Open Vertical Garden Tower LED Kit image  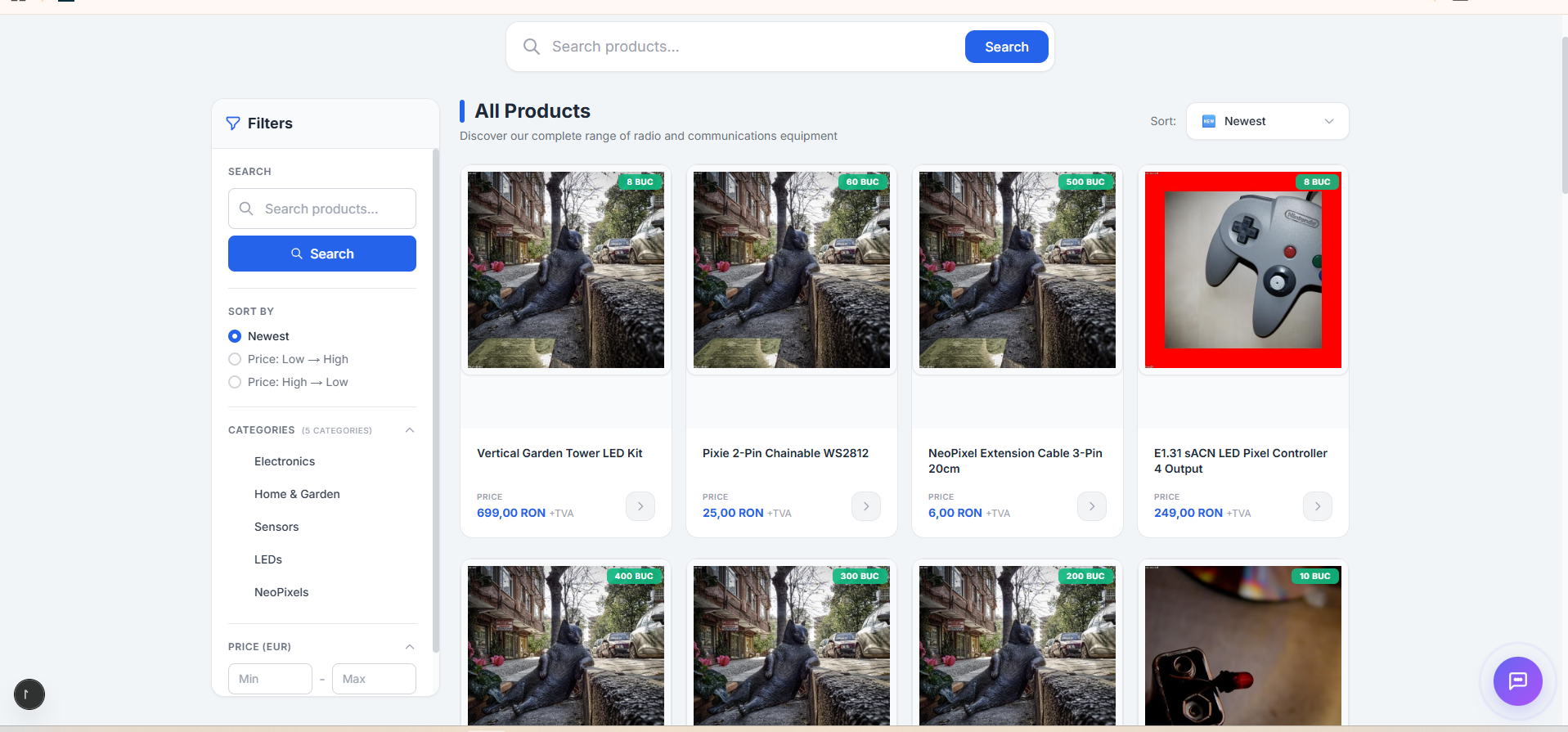566,270
